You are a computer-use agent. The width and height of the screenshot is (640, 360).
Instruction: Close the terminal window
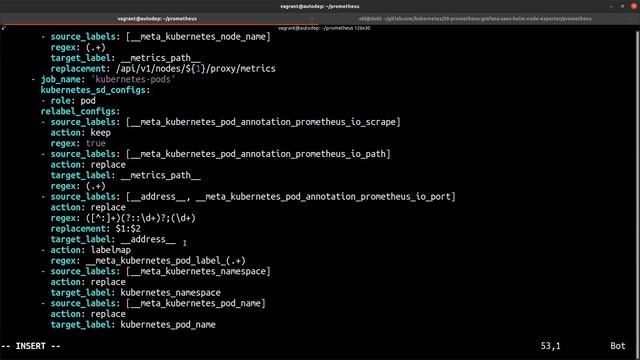tap(633, 6)
